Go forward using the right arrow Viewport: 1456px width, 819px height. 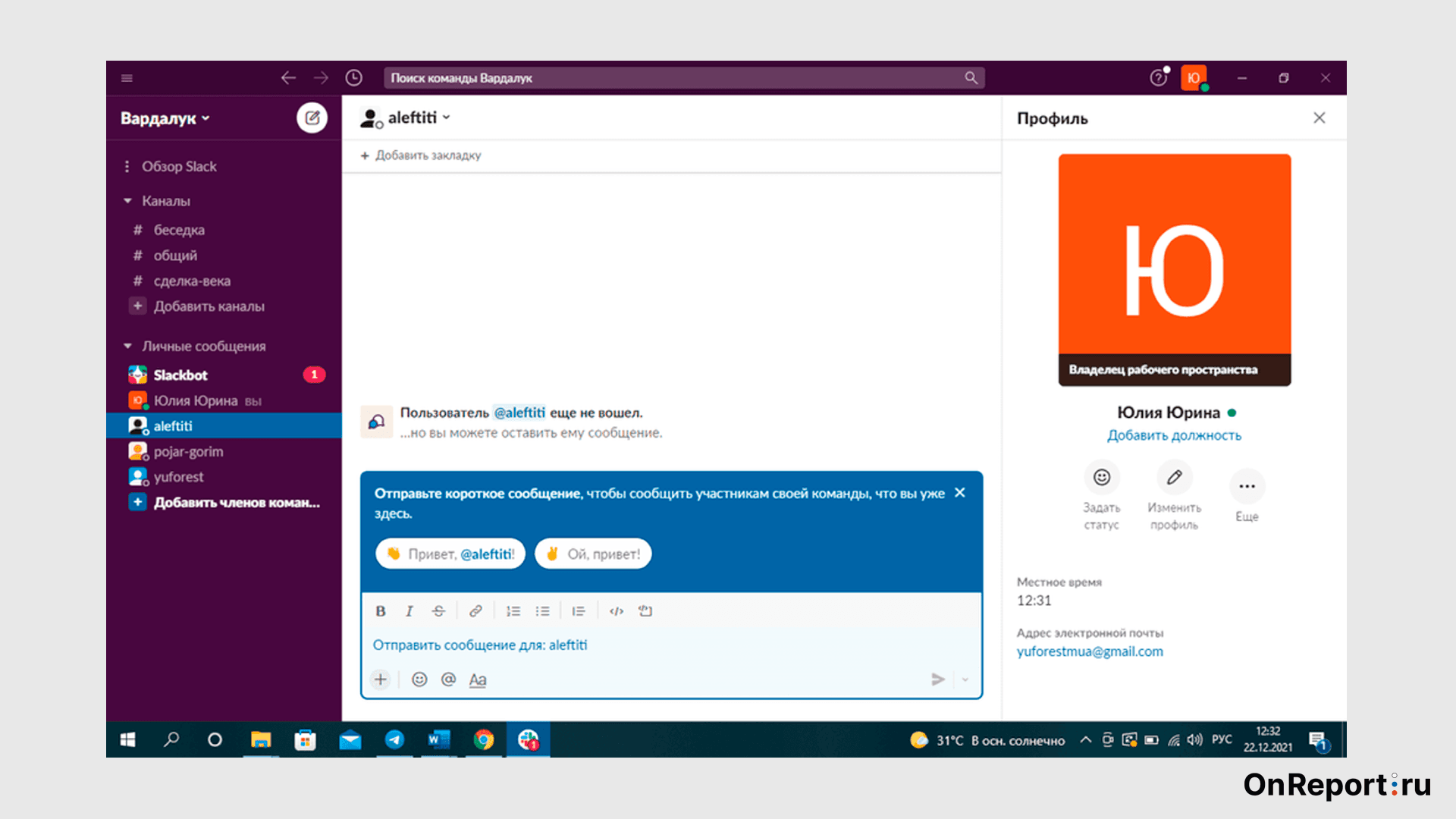(x=322, y=78)
